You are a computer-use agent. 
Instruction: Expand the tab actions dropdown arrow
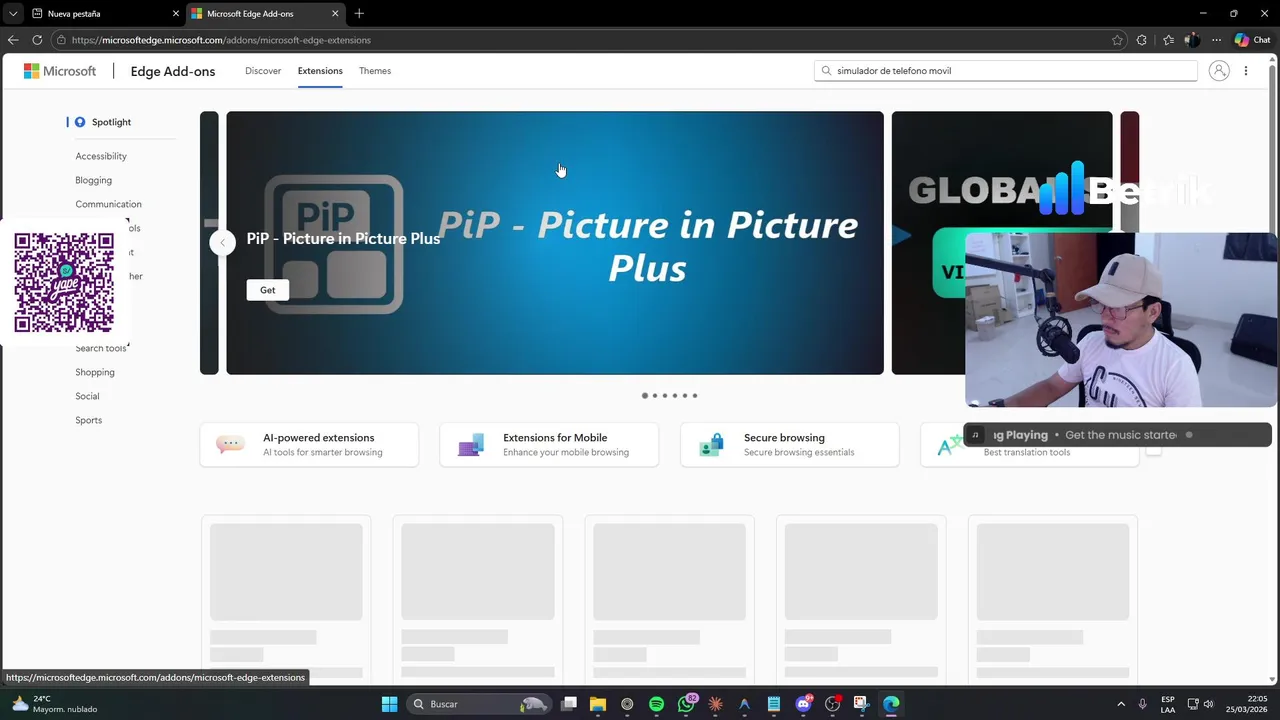click(x=12, y=13)
